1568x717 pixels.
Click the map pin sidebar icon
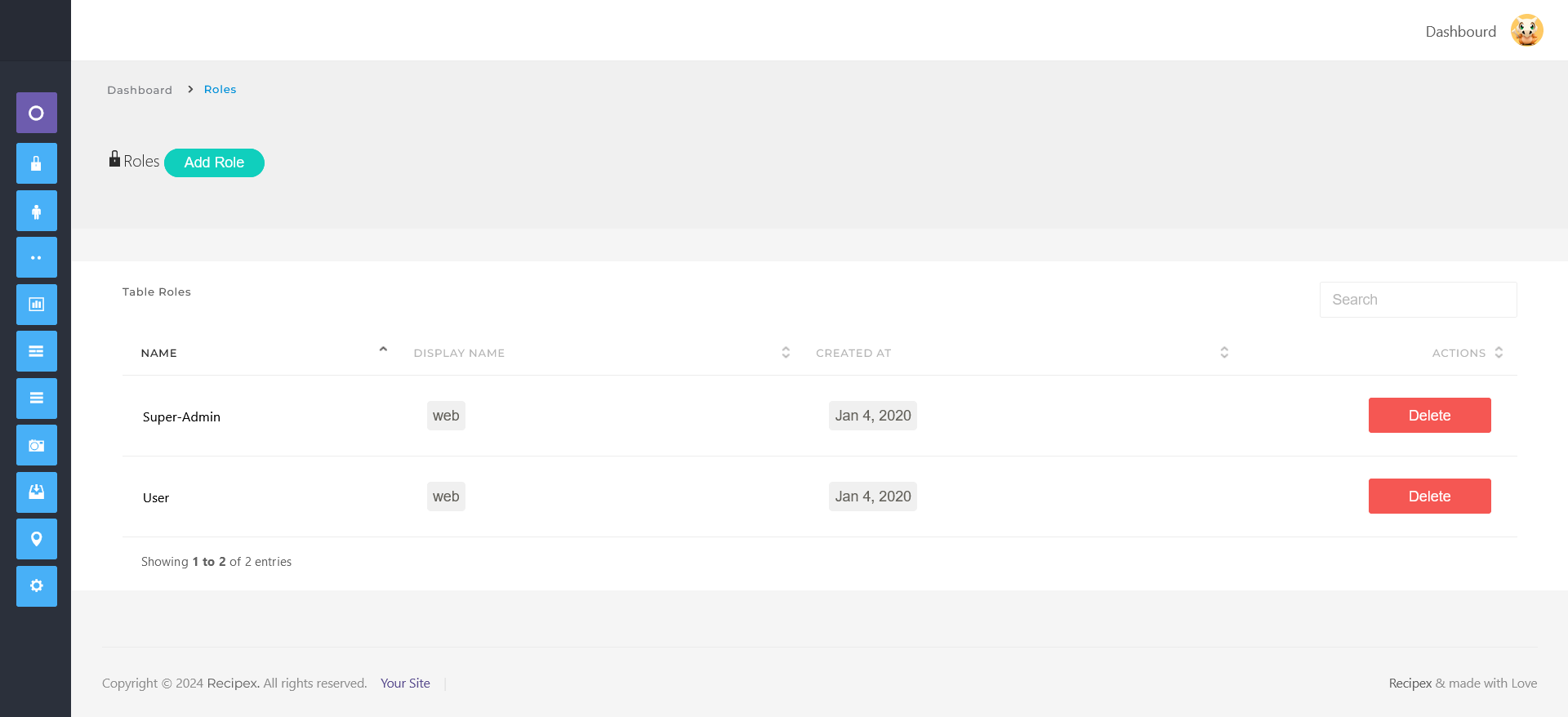click(x=37, y=539)
